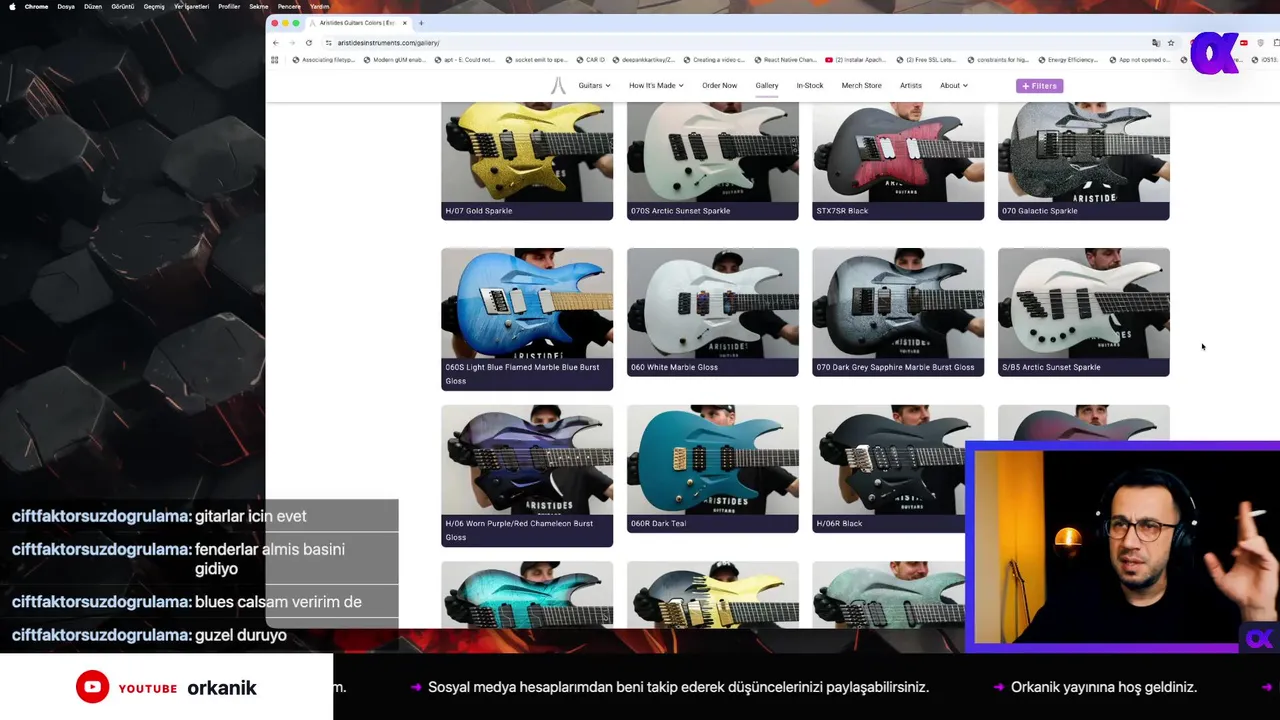Screen dimensions: 1280x720
Task: Open the In-Stock page
Action: [x=810, y=86]
